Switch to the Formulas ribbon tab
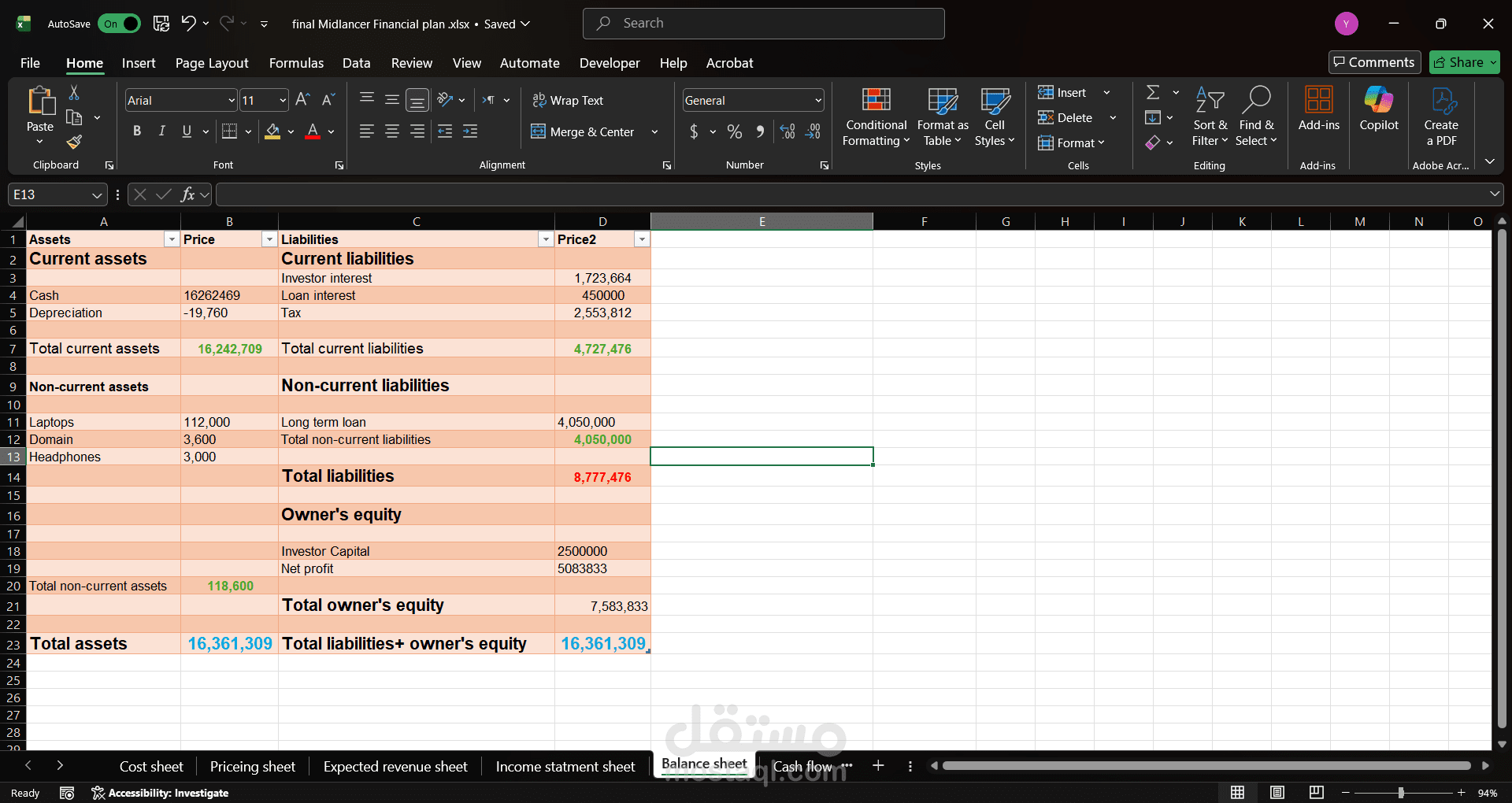Viewport: 1512px width, 803px height. [296, 63]
